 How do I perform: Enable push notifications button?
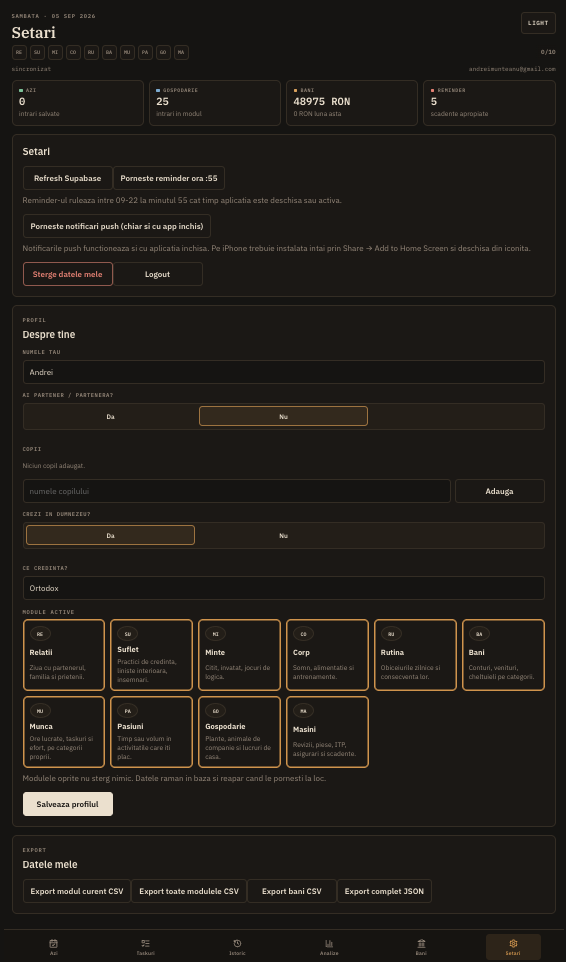[117, 226]
